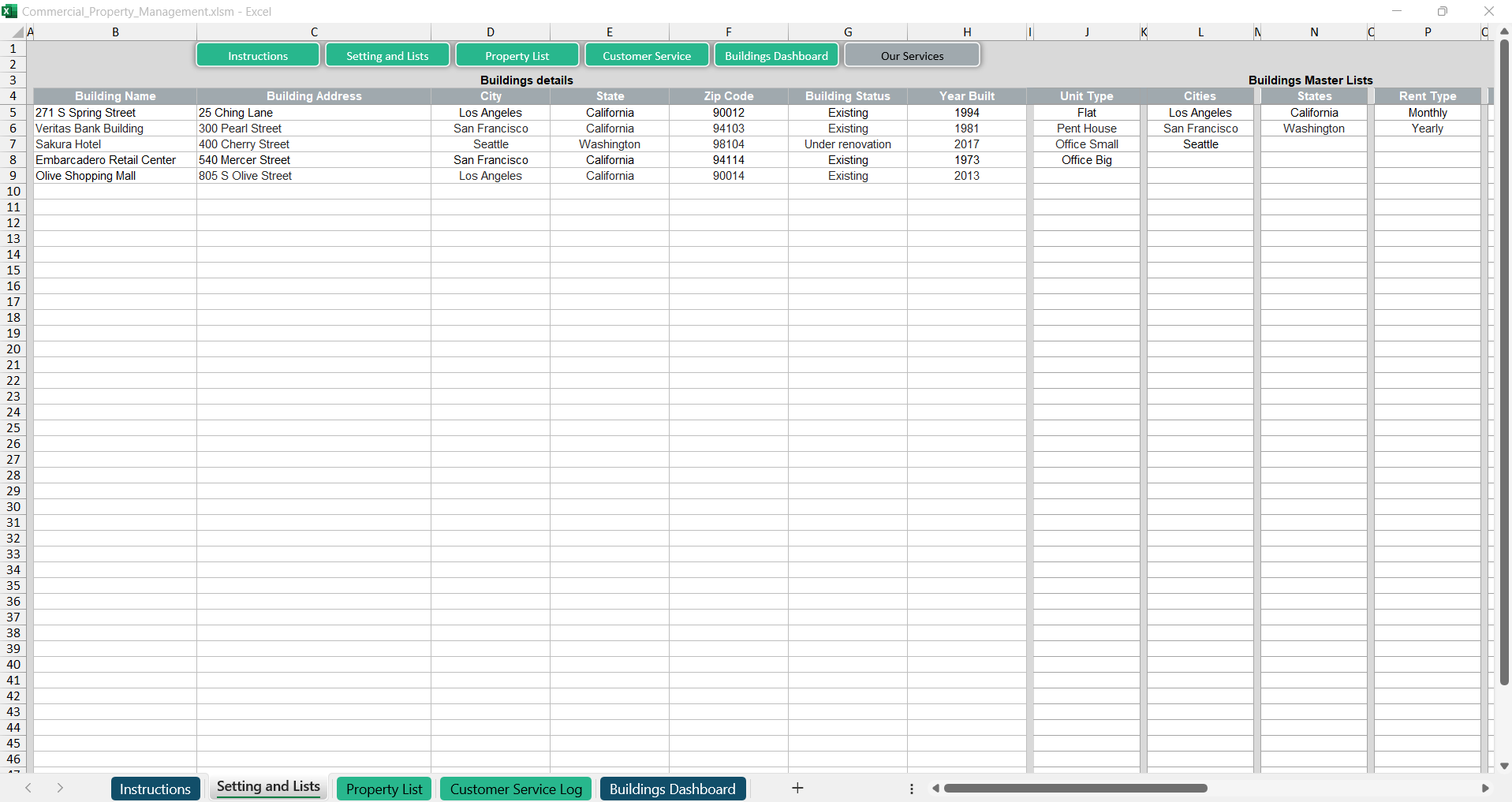Click the sheet tab bar options dots
Viewport: 1512px width, 802px height.
pos(912,789)
